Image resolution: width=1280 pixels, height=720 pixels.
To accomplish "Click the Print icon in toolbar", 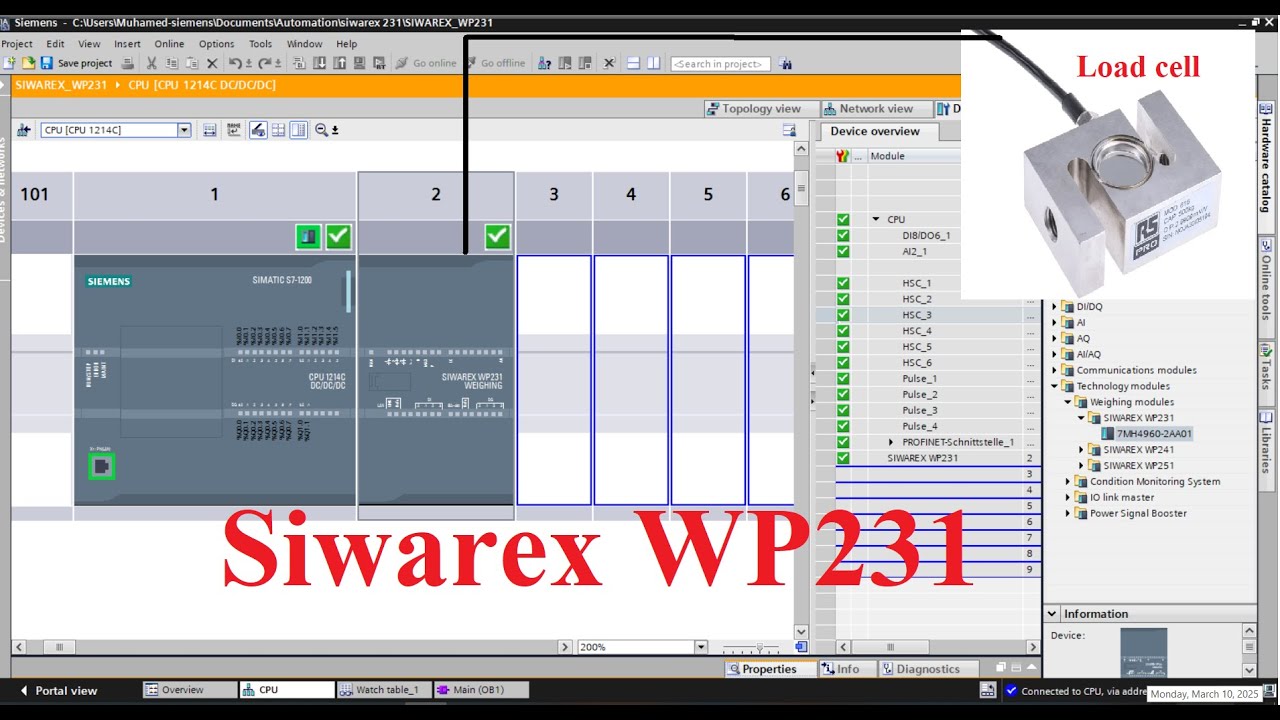I will pos(128,63).
